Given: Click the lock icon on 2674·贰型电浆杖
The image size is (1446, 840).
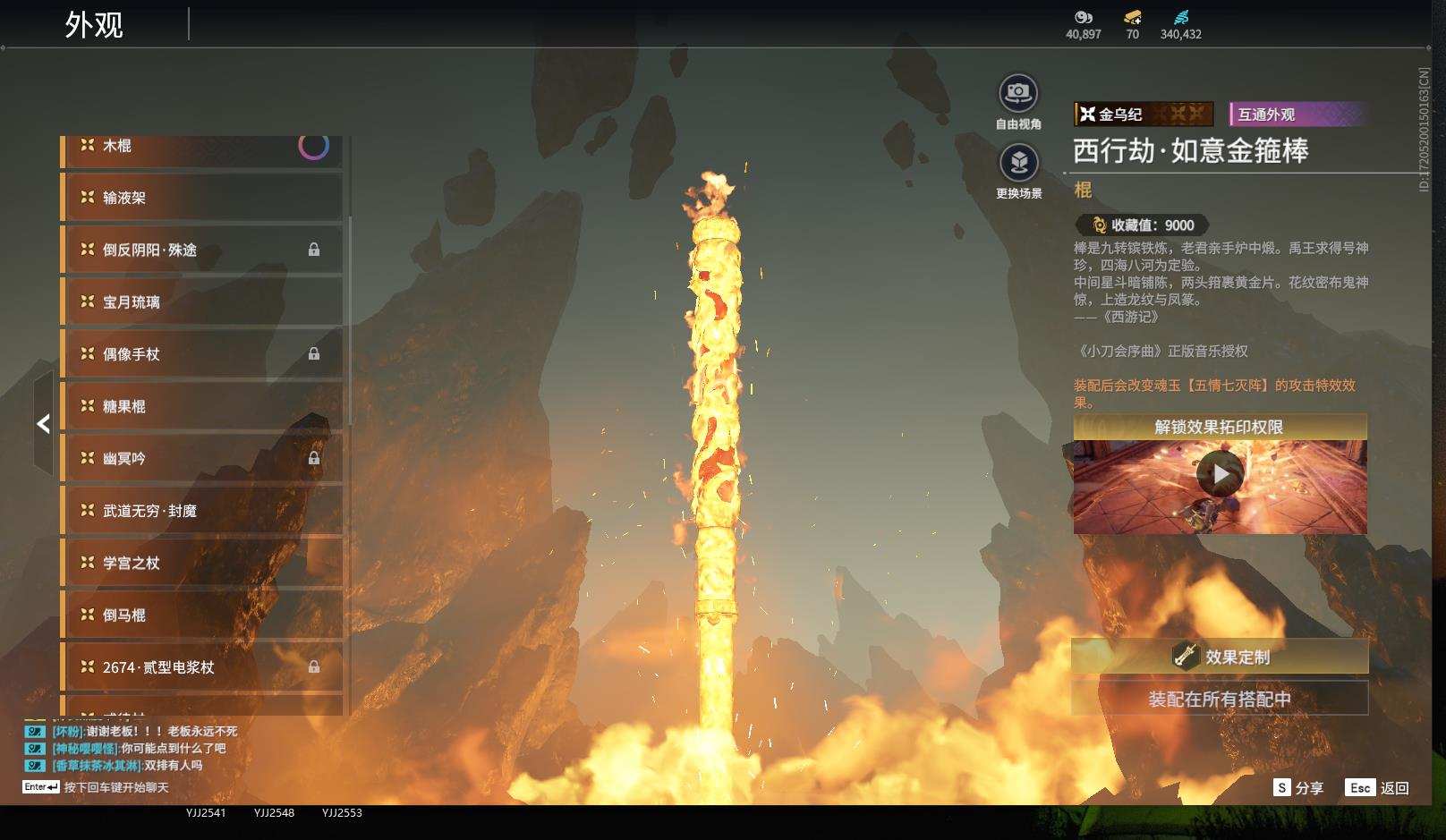Looking at the screenshot, I should (314, 666).
